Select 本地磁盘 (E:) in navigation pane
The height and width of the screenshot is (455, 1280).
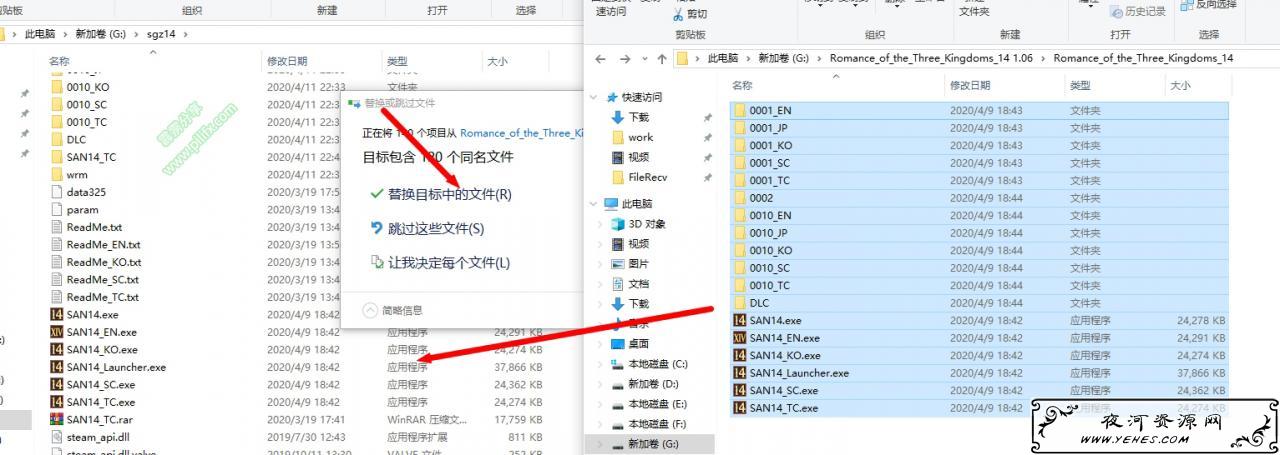[x=657, y=404]
